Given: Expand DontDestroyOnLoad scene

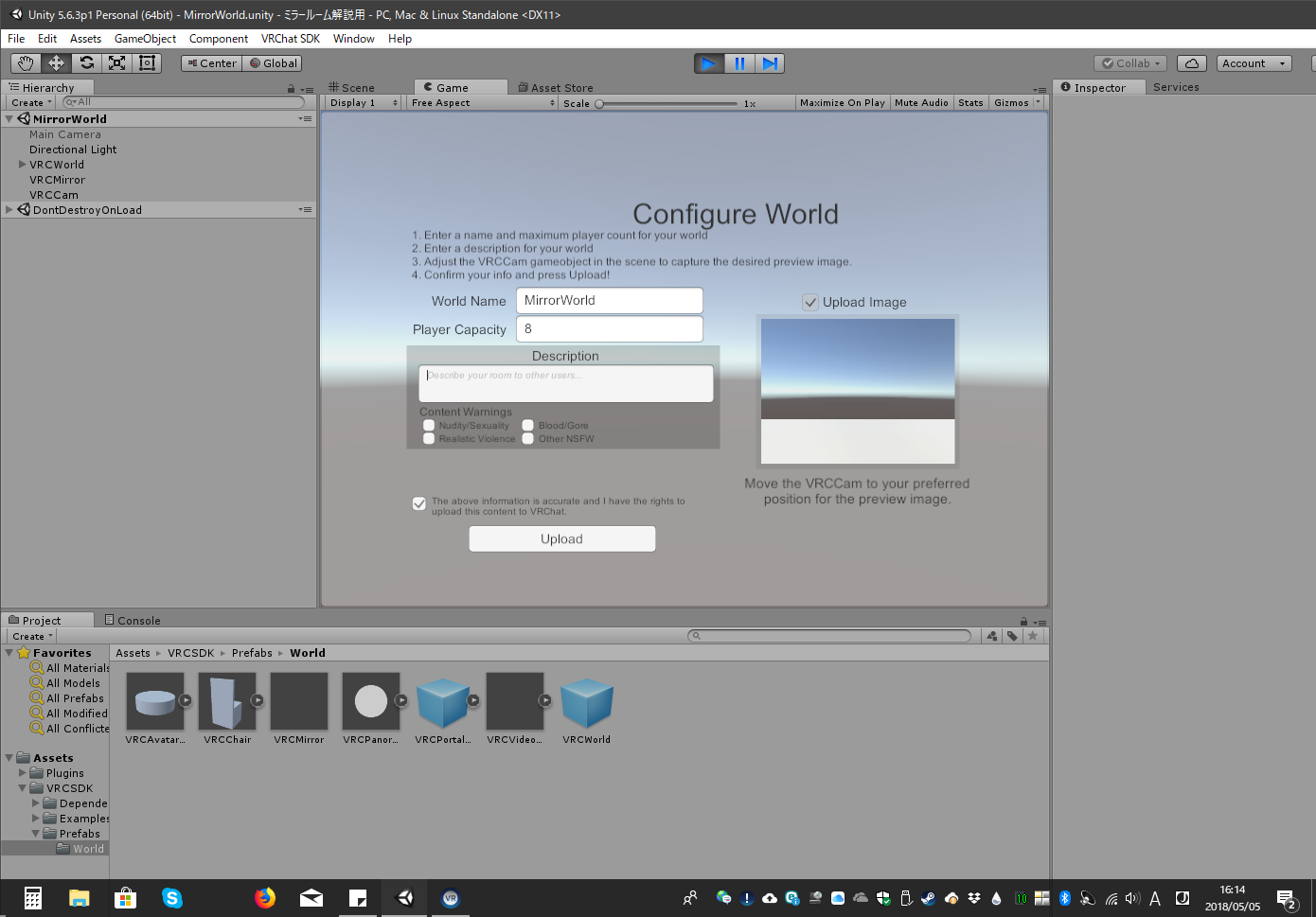Looking at the screenshot, I should tap(9, 210).
